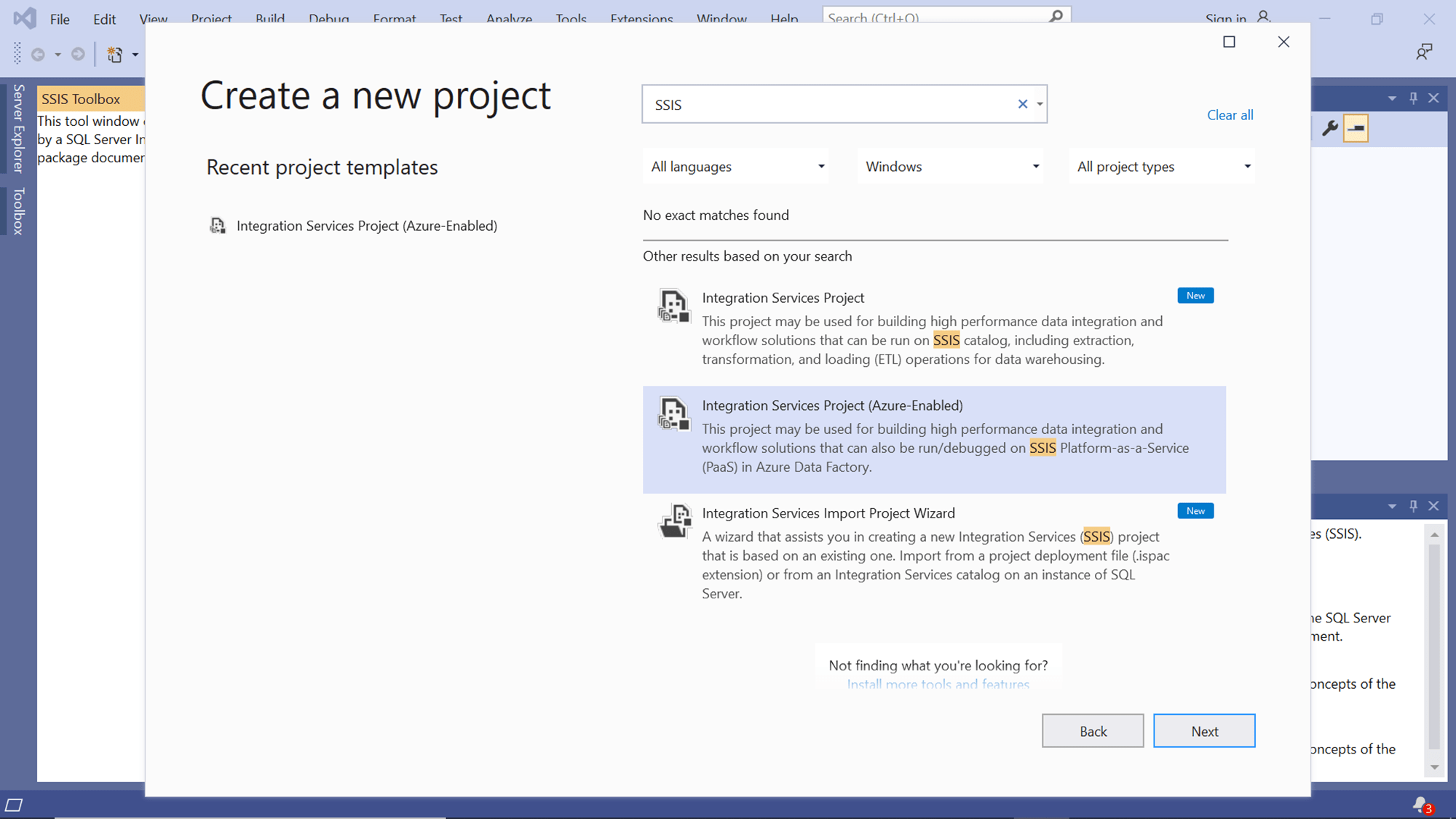This screenshot has width=1456, height=819.
Task: Clear the SSIS search with the X icon
Action: [1023, 104]
